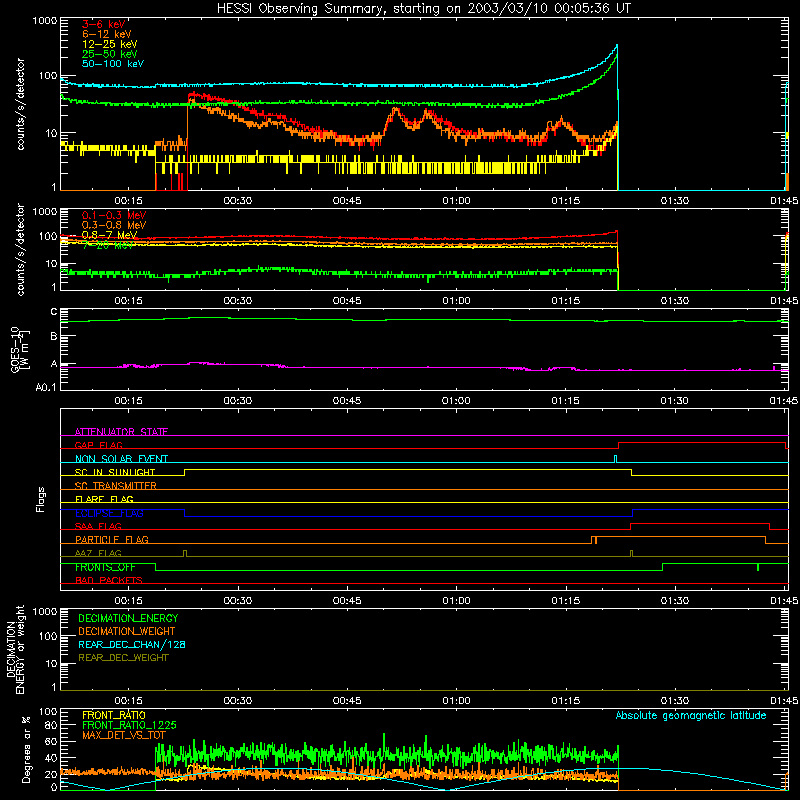Click the 'HESSI Observing Summary' plot title
Image resolution: width=800 pixels, height=800 pixels.
(423, 8)
